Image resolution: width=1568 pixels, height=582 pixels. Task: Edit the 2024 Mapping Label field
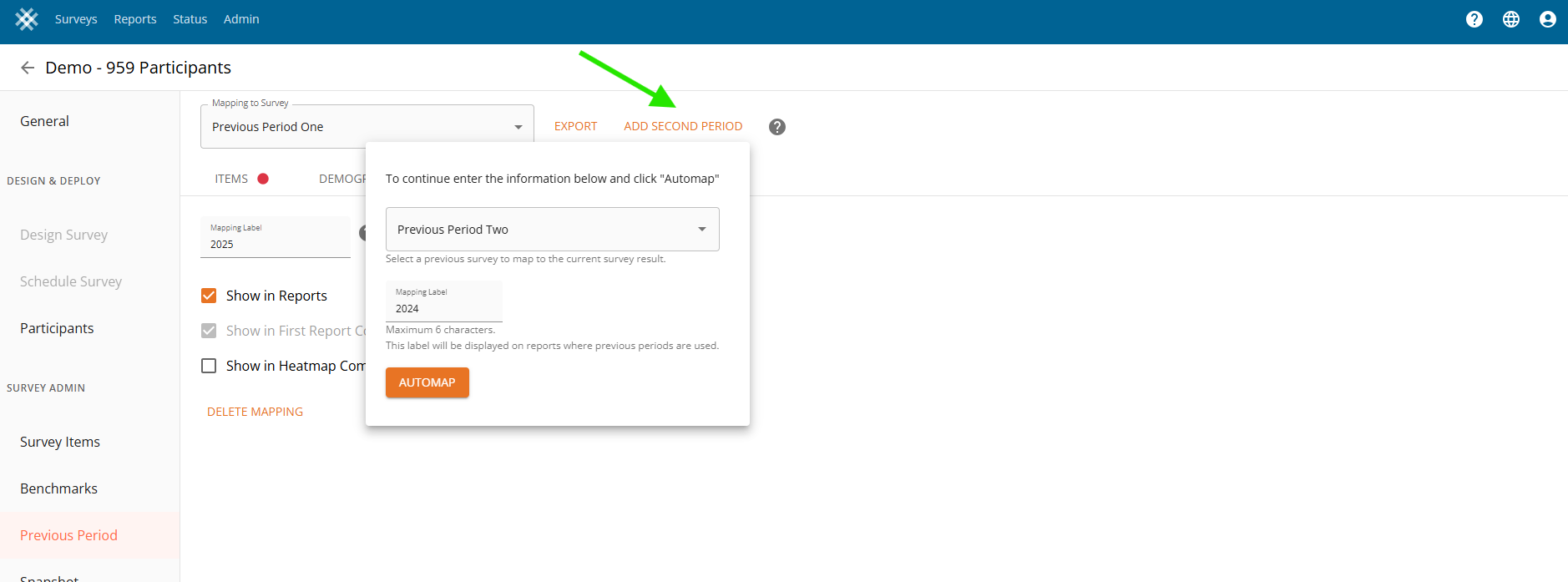click(x=443, y=309)
